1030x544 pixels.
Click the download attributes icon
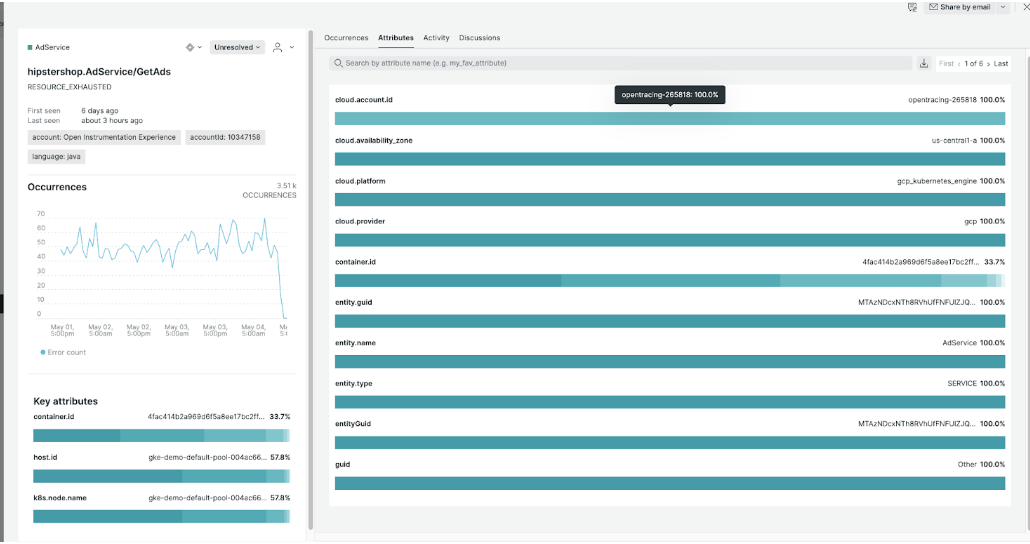[x=923, y=63]
